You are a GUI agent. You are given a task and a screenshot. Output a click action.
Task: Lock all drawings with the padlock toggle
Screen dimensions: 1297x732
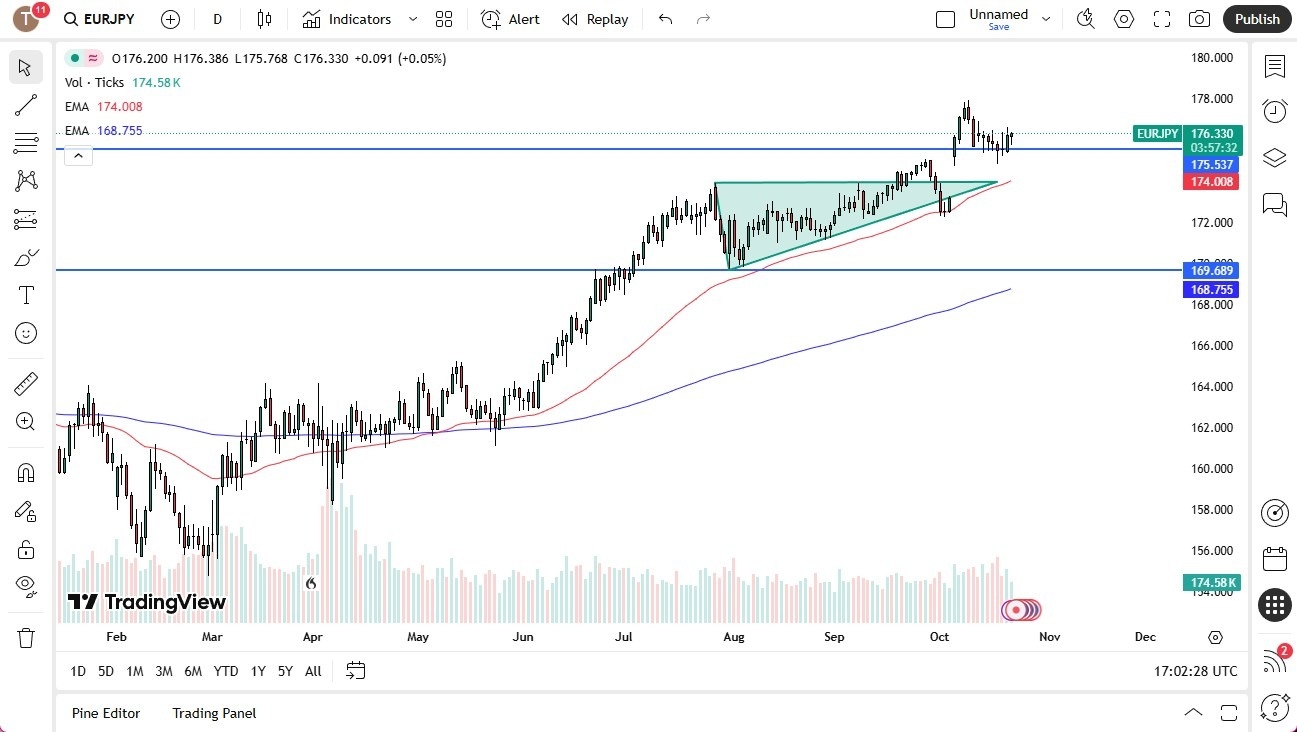tap(25, 548)
